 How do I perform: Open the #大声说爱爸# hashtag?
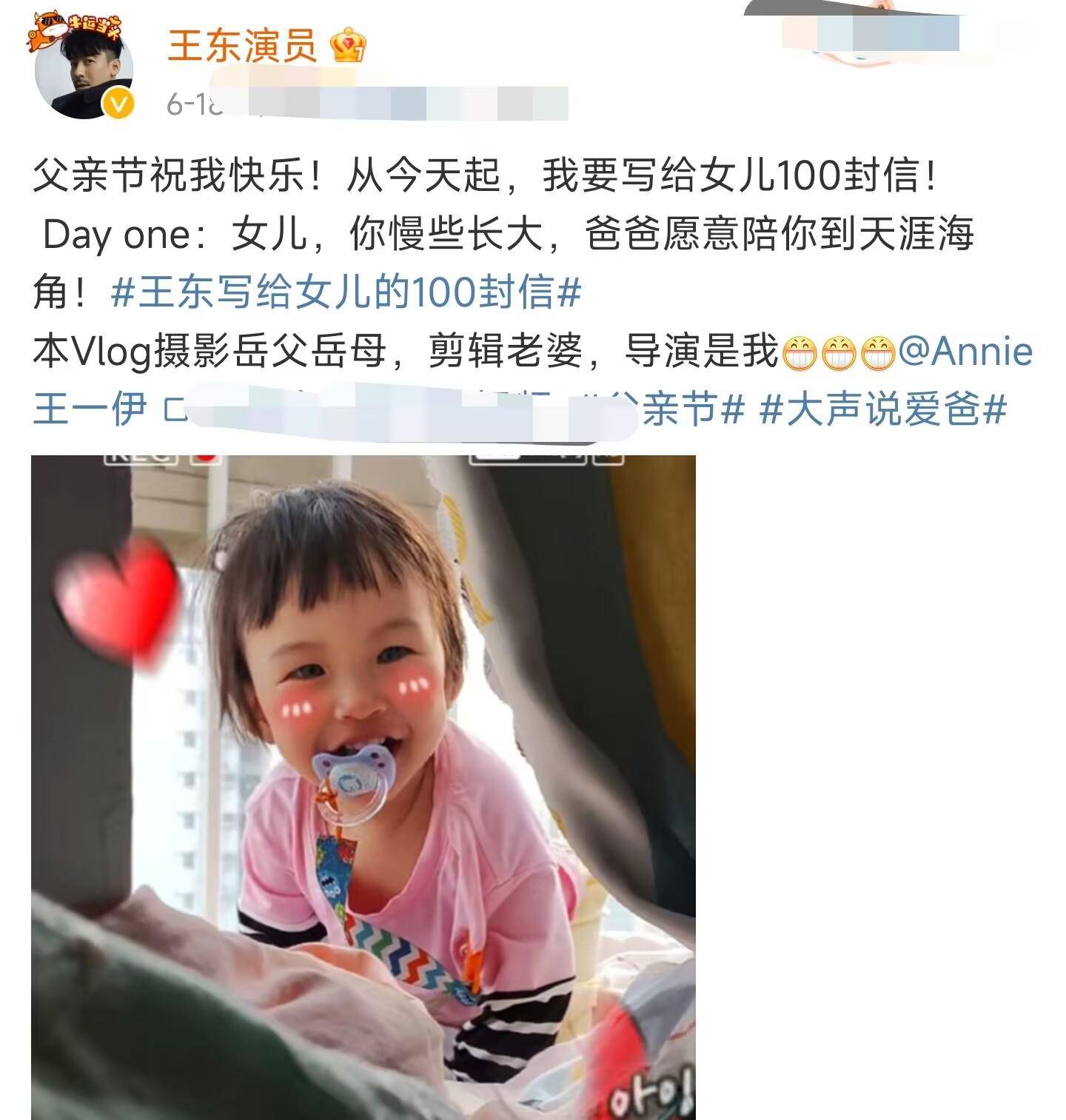(x=883, y=409)
